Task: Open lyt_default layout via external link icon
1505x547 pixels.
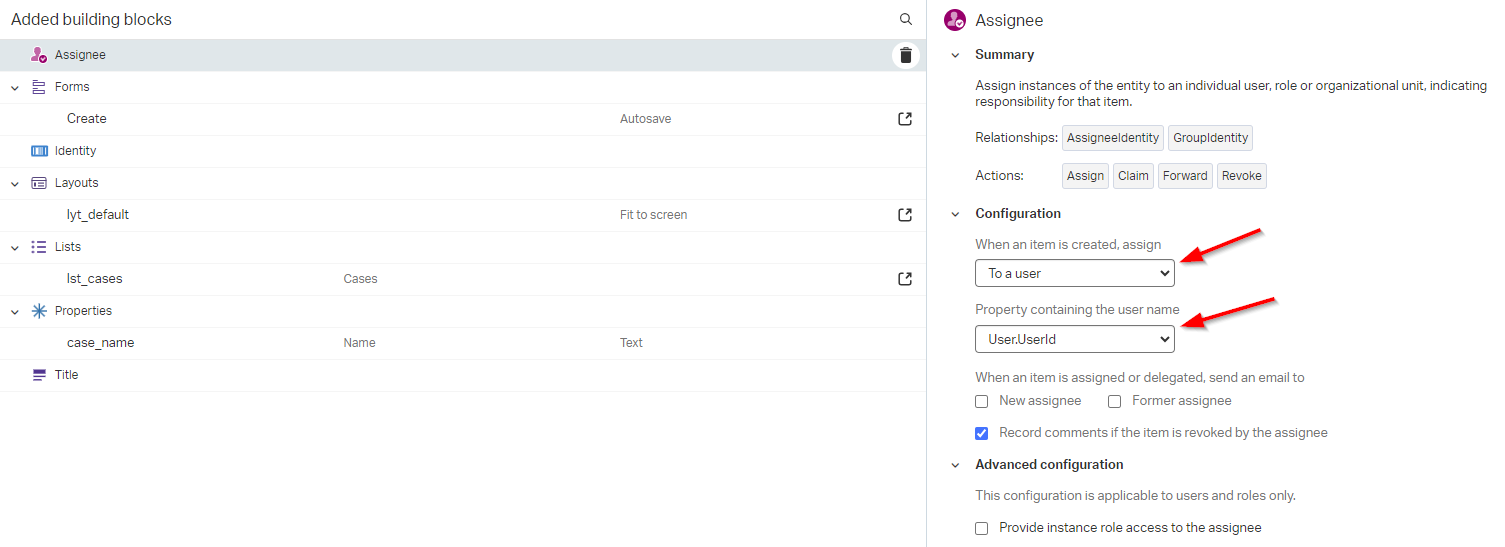Action: [x=905, y=215]
